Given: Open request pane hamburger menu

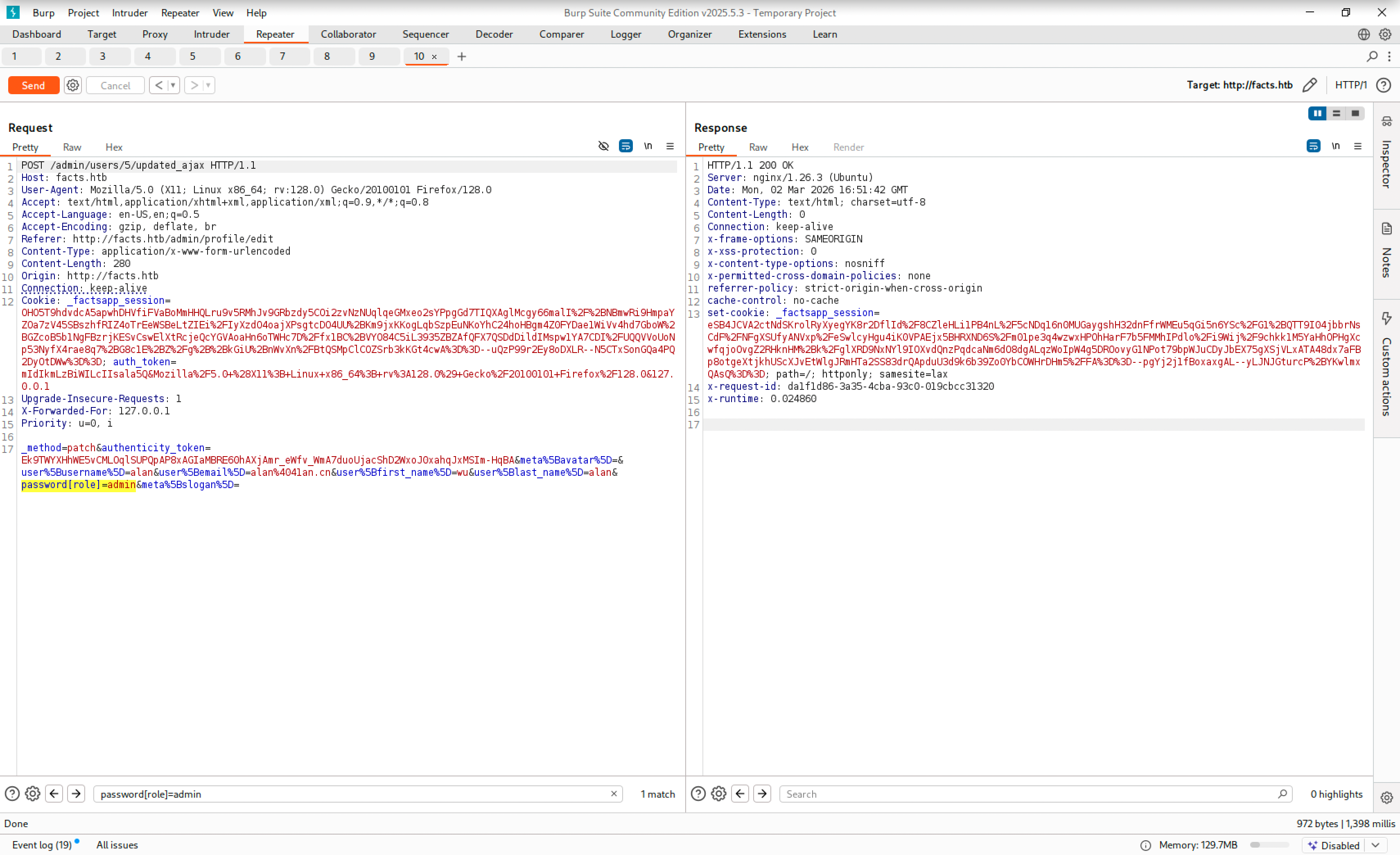Looking at the screenshot, I should point(670,146).
